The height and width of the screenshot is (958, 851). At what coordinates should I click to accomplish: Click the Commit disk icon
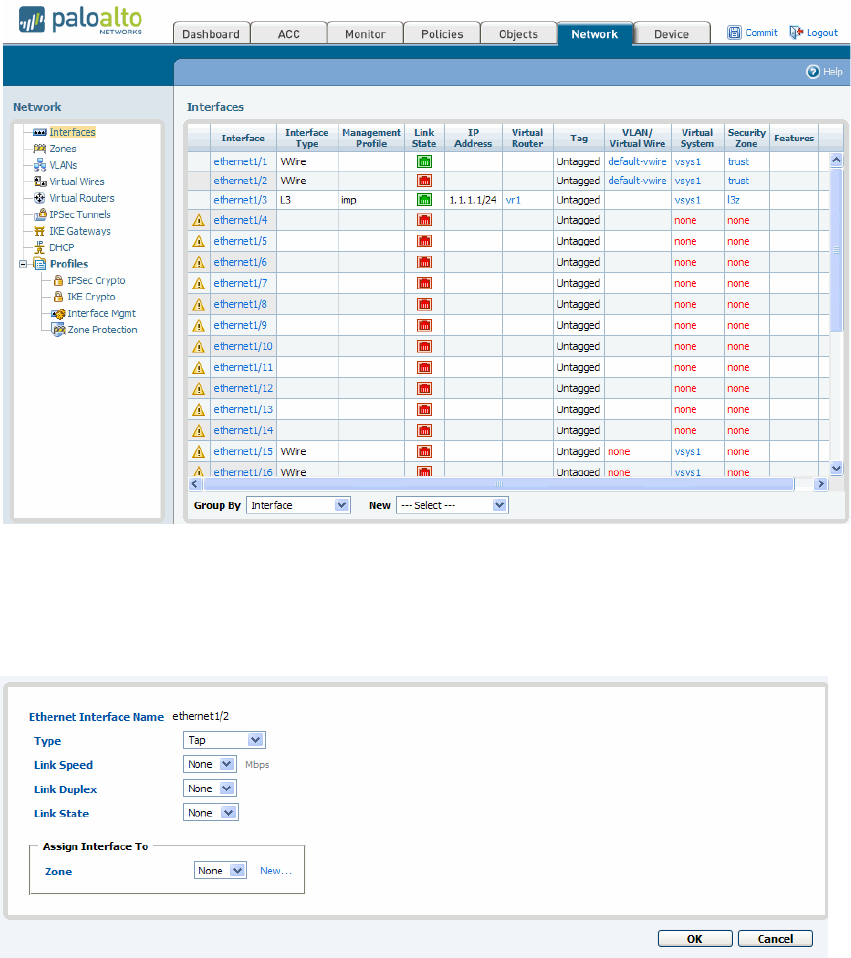click(734, 32)
